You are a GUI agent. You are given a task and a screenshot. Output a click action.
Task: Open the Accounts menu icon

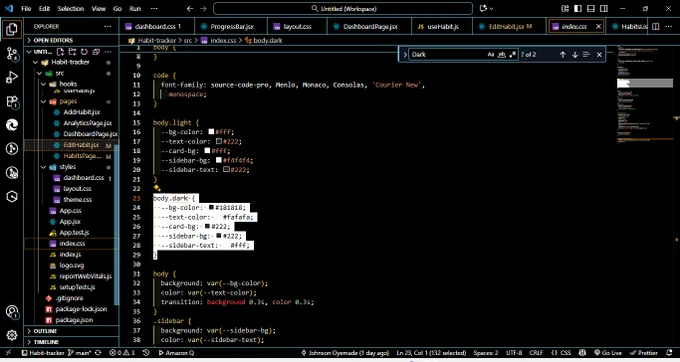12,312
